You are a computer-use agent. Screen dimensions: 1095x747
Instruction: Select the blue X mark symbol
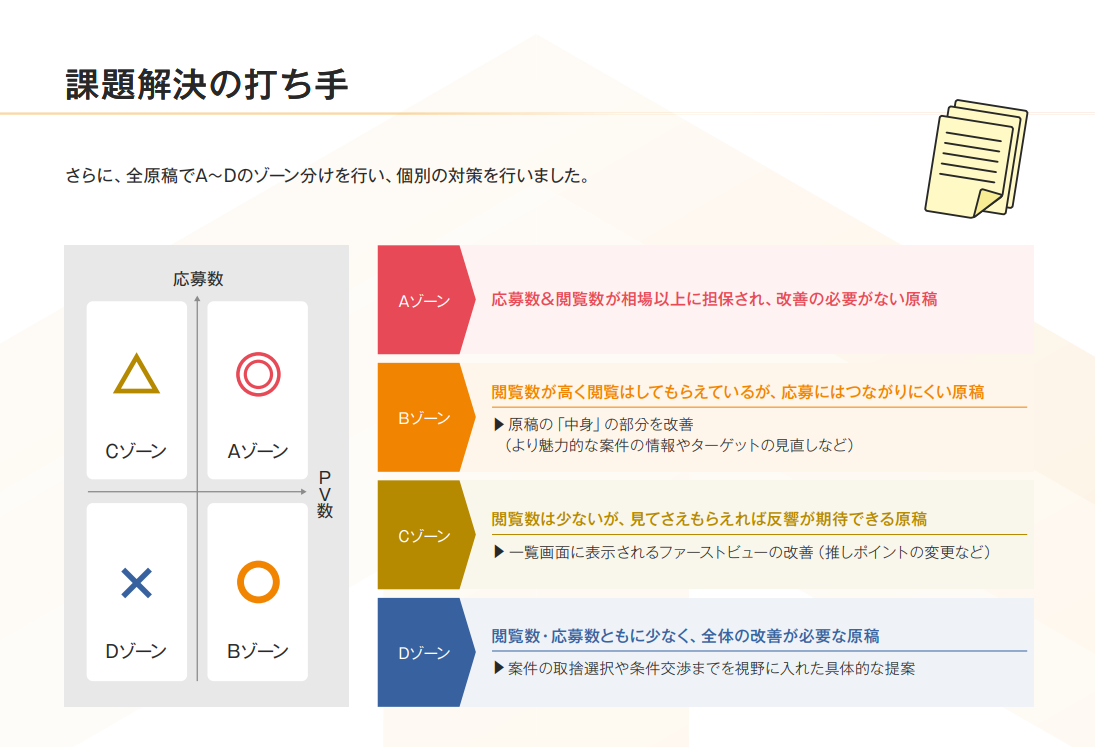(136, 583)
